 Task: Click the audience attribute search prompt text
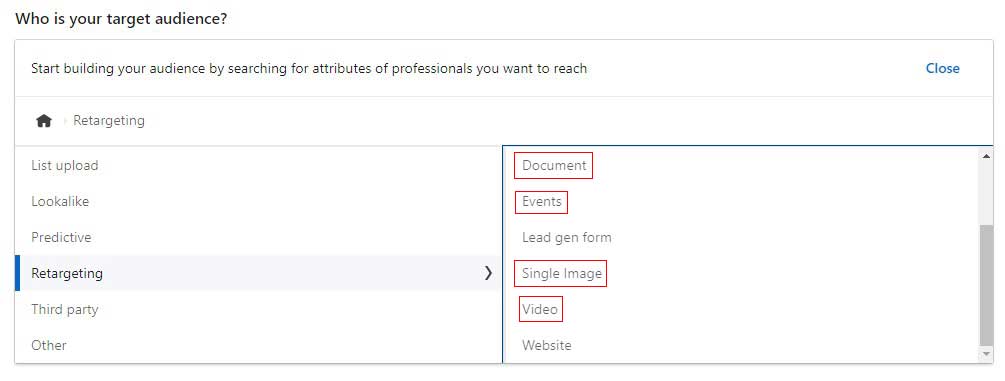[309, 68]
